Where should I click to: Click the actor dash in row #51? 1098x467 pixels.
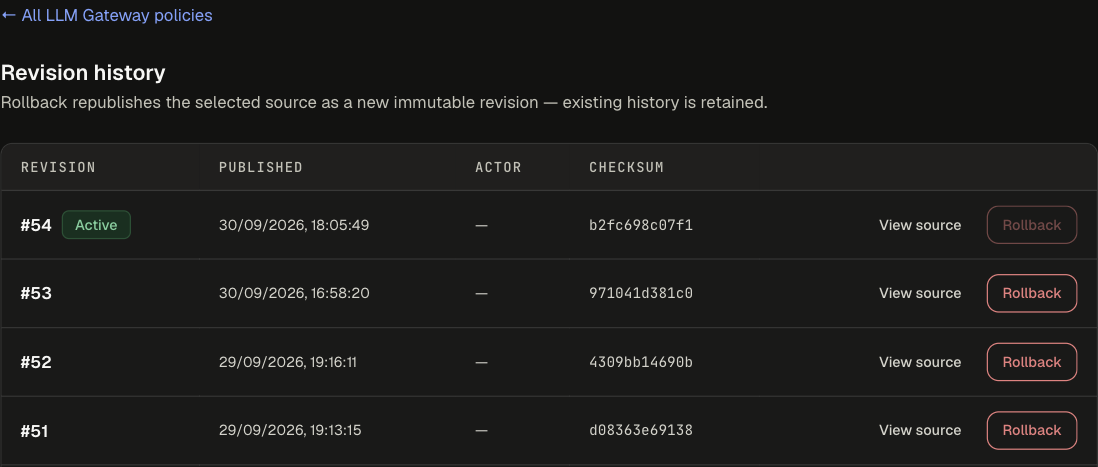[x=481, y=430]
